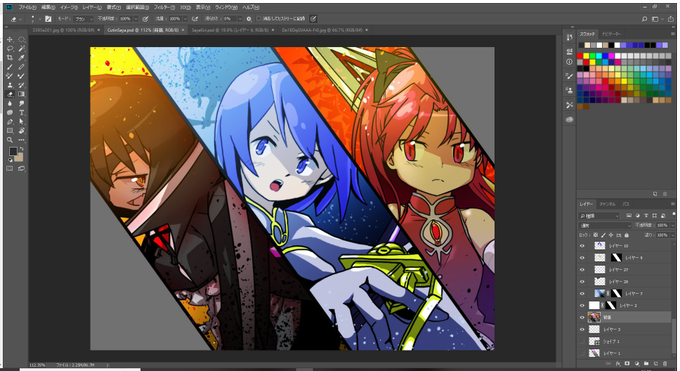
Task: Hide レイヤー 10 using its eye icon
Action: point(582,246)
